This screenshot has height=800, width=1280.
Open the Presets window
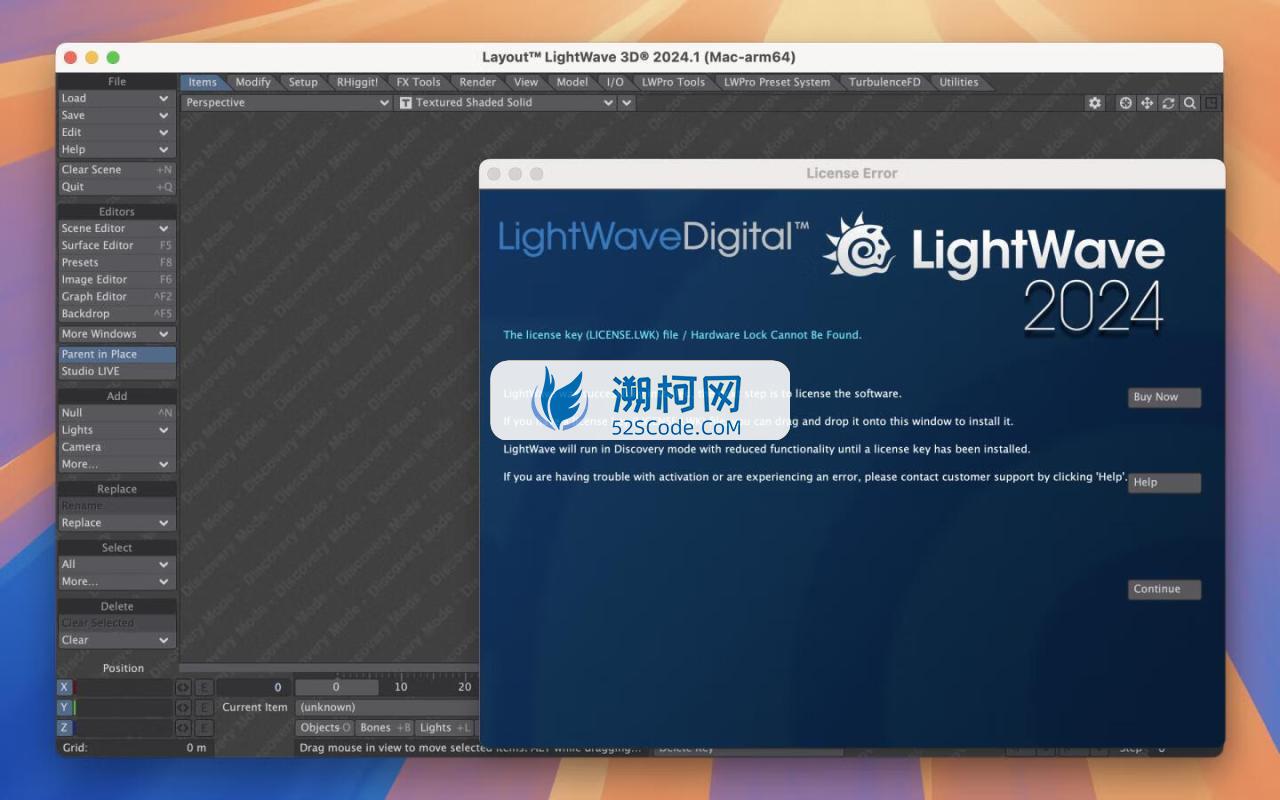click(x=117, y=262)
